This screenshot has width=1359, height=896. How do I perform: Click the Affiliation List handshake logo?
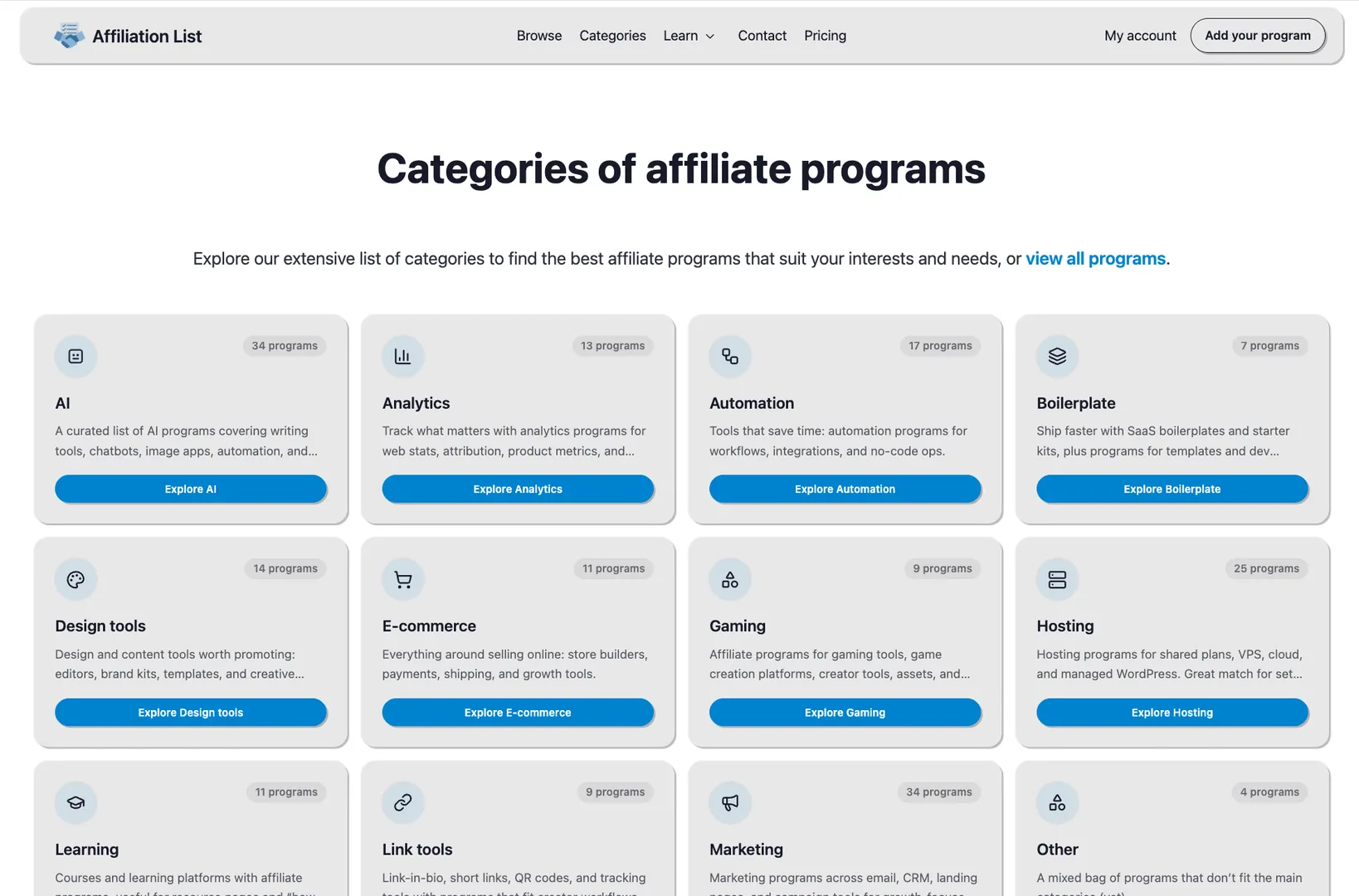[x=69, y=36]
